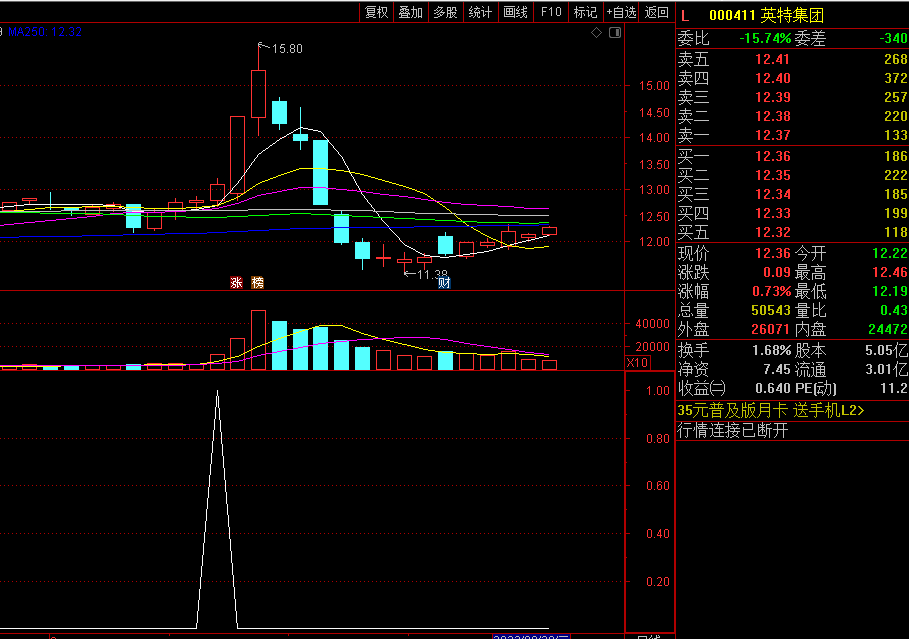Click the 股本 value 5.05亿
This screenshot has width=909, height=639.
[x=886, y=351]
